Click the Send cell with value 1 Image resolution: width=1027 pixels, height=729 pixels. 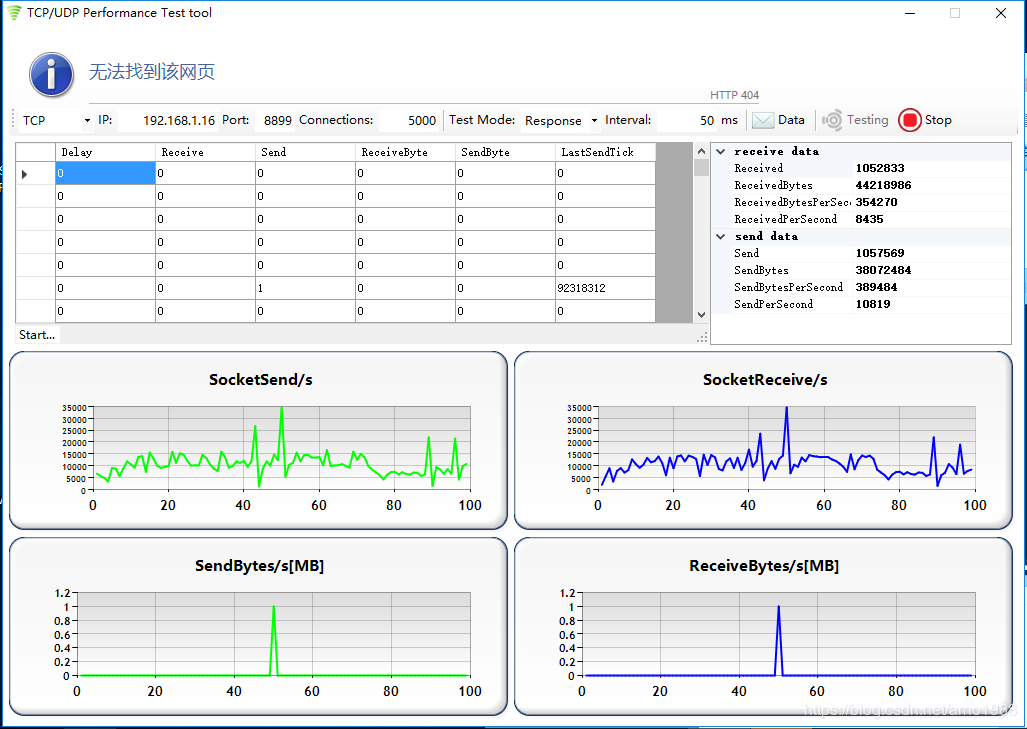click(x=306, y=288)
